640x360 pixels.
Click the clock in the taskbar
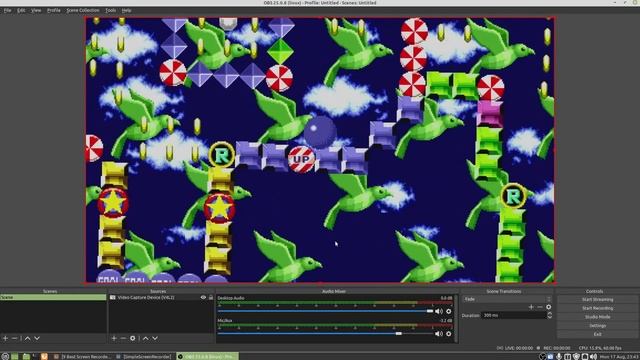pos(620,357)
